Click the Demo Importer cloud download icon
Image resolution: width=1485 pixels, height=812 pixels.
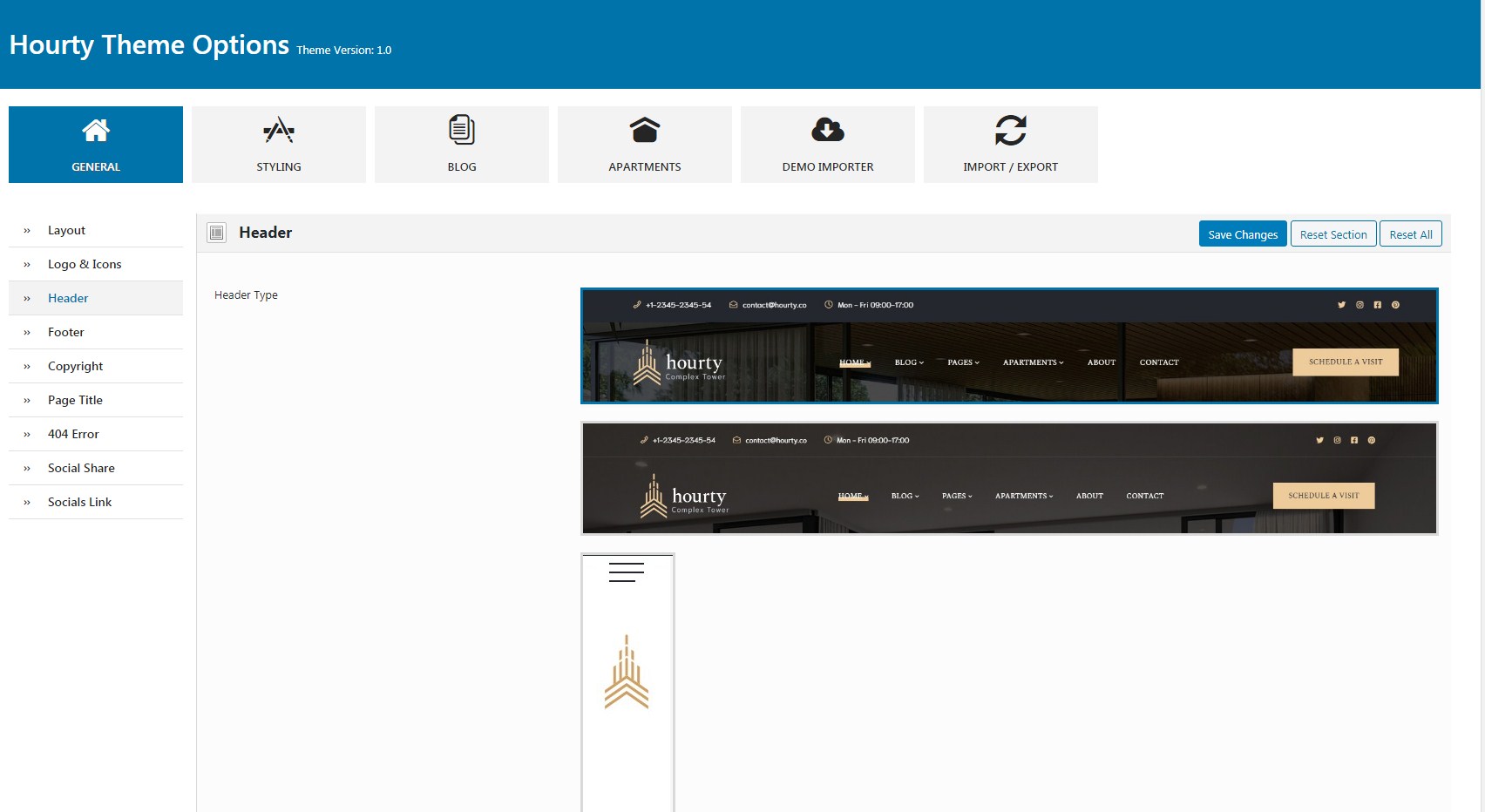[x=828, y=130]
